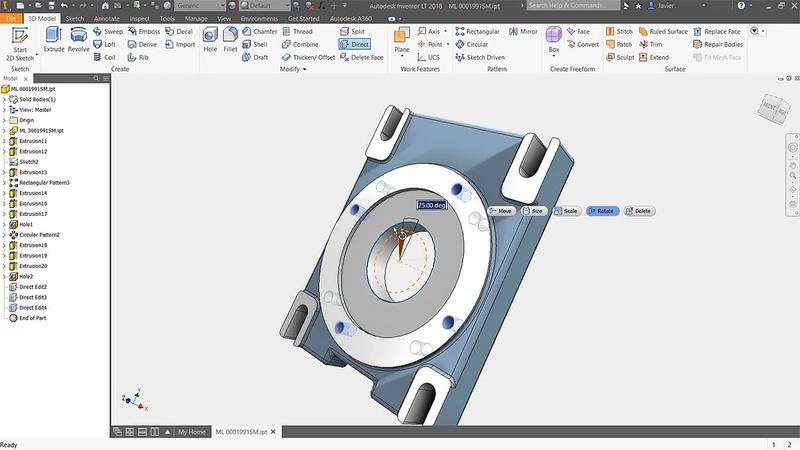The height and width of the screenshot is (450, 800).
Task: Start a new 2D Sketch
Action: point(19,44)
